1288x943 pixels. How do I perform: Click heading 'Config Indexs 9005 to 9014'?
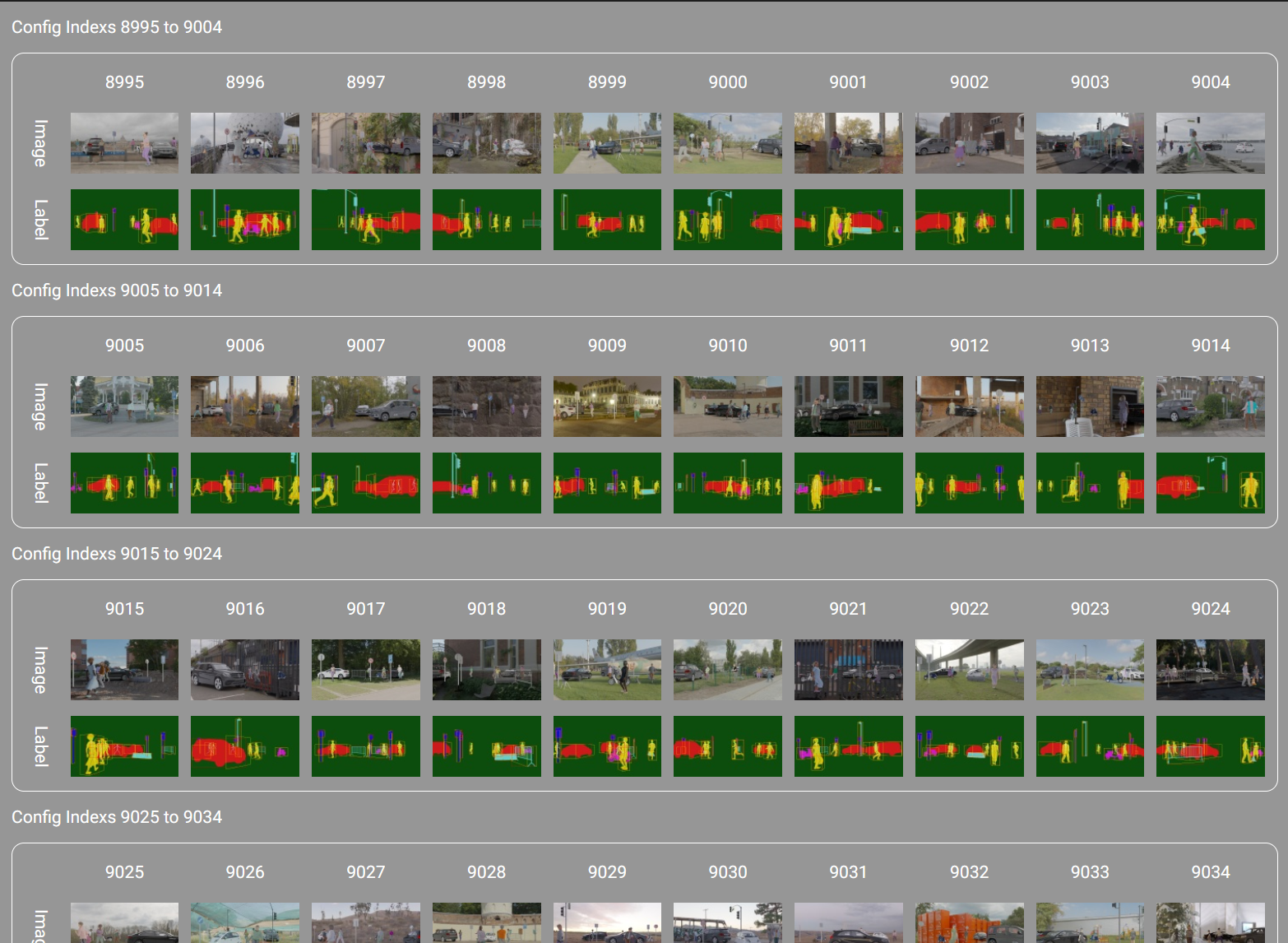coord(117,290)
